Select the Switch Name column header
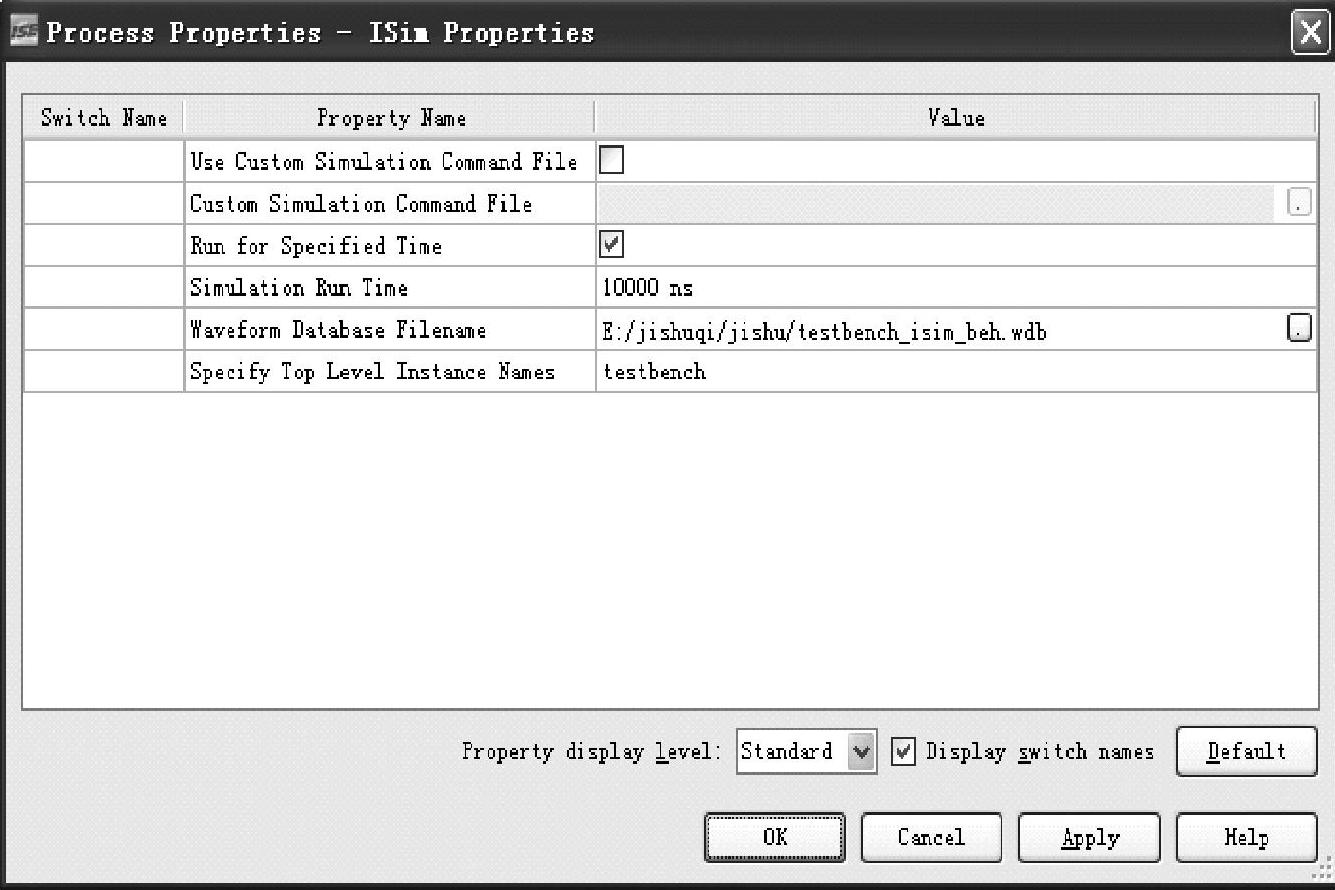Image resolution: width=1335 pixels, height=890 pixels. point(104,118)
